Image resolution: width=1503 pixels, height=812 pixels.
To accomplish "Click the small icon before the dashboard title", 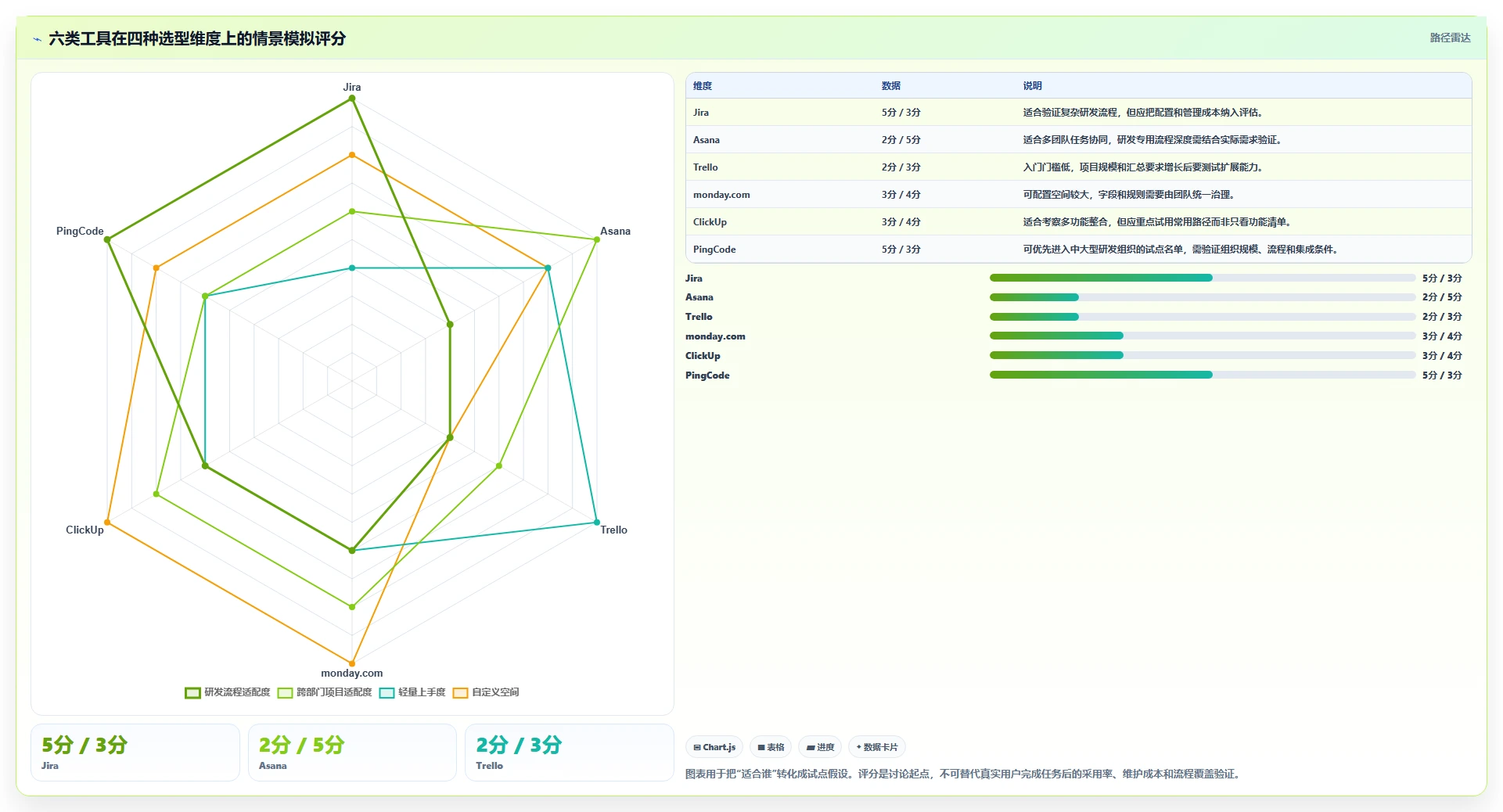I will (x=37, y=39).
